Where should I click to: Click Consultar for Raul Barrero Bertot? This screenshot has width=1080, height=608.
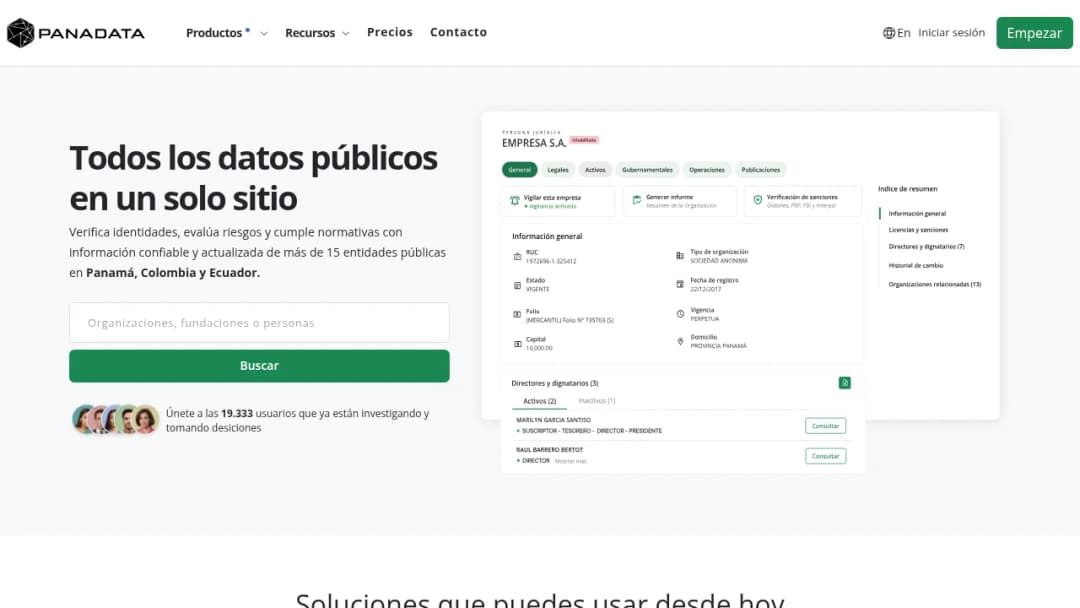click(825, 456)
